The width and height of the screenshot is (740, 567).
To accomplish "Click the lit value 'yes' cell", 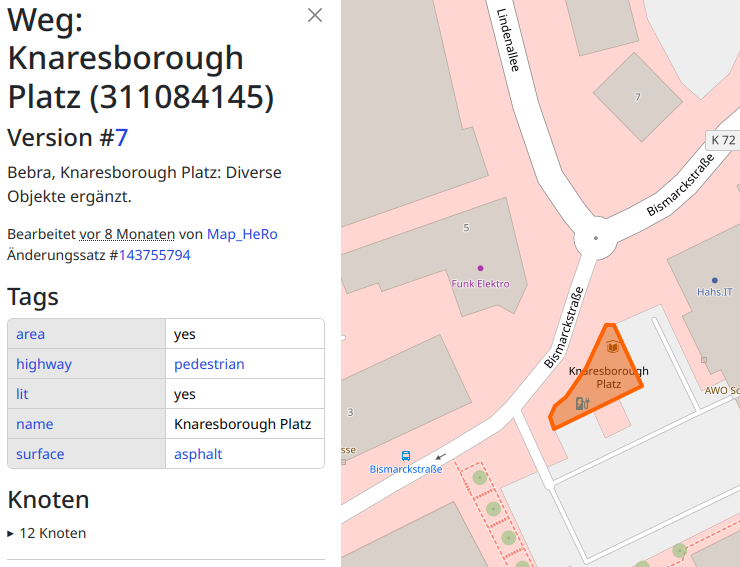I will click(245, 394).
